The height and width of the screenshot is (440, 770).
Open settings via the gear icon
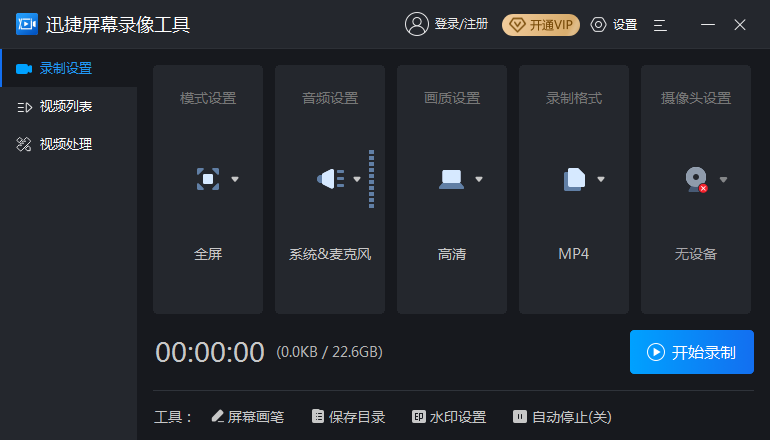pyautogui.click(x=599, y=24)
